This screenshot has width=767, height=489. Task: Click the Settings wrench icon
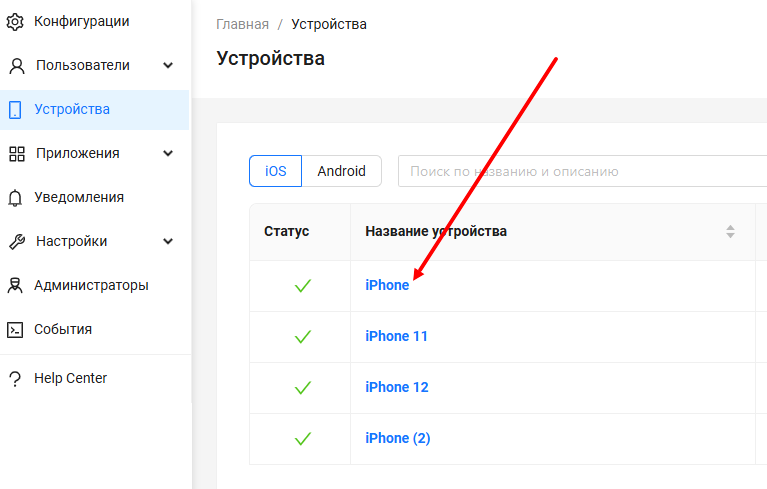16,242
